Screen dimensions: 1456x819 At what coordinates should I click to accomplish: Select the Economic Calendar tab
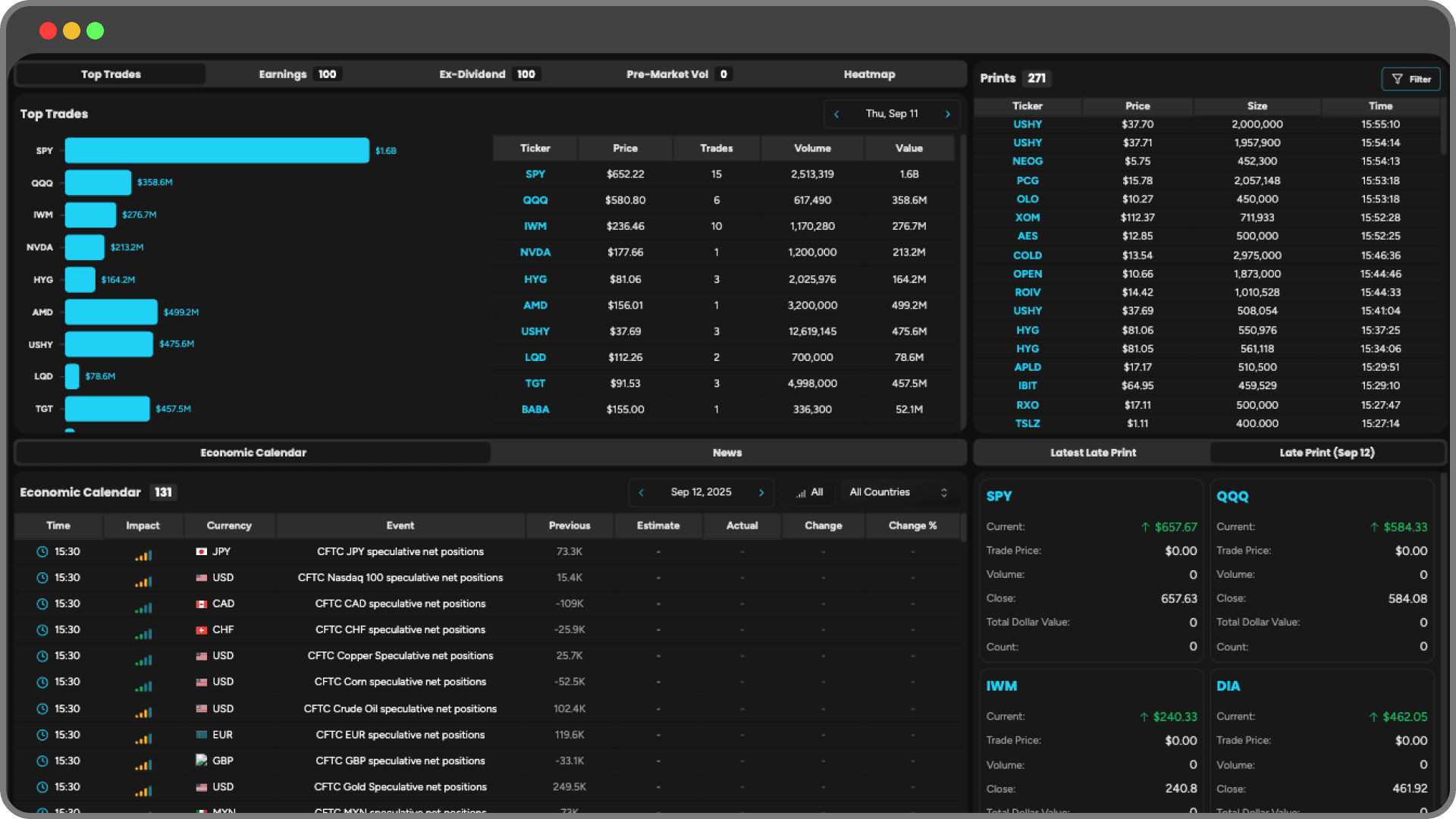253,453
